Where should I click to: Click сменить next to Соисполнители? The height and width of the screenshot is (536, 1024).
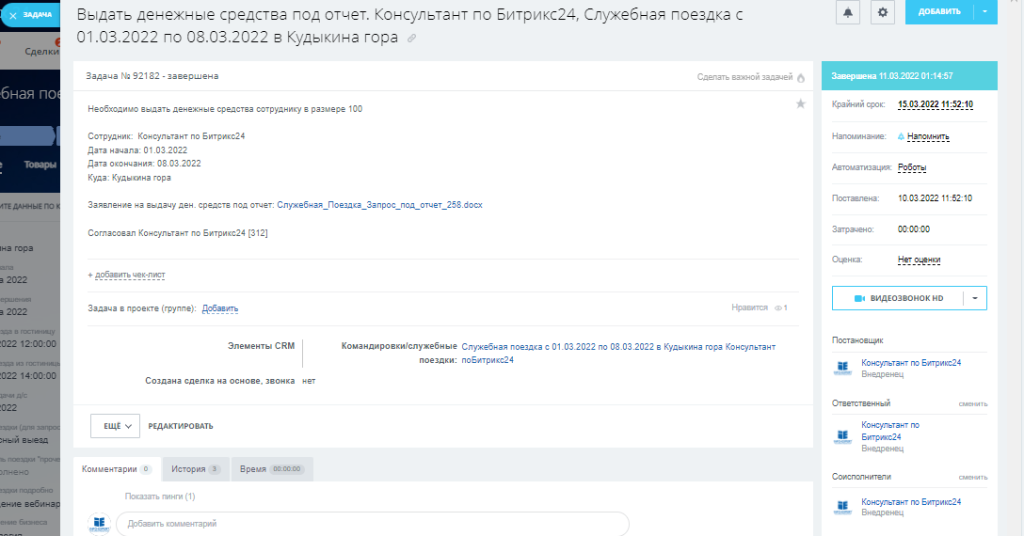(973, 477)
